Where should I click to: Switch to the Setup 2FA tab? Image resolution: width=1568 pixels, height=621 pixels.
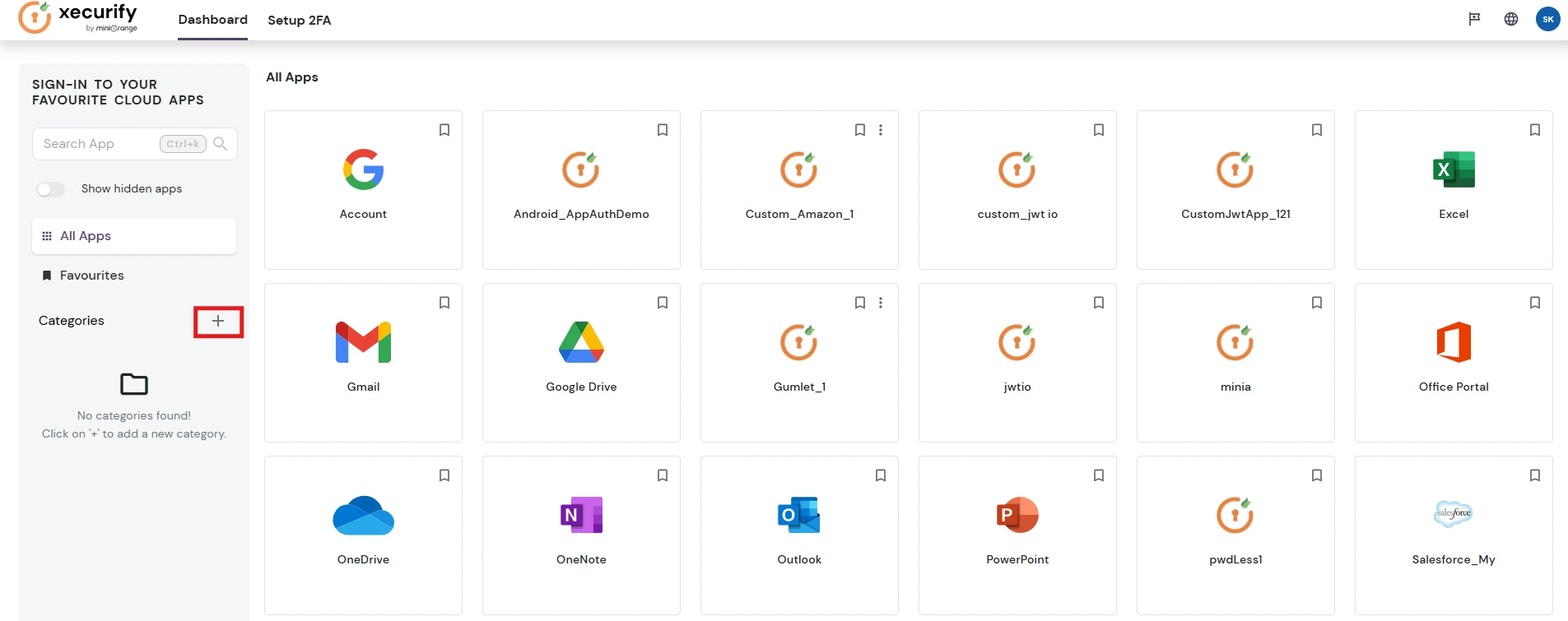click(x=299, y=20)
